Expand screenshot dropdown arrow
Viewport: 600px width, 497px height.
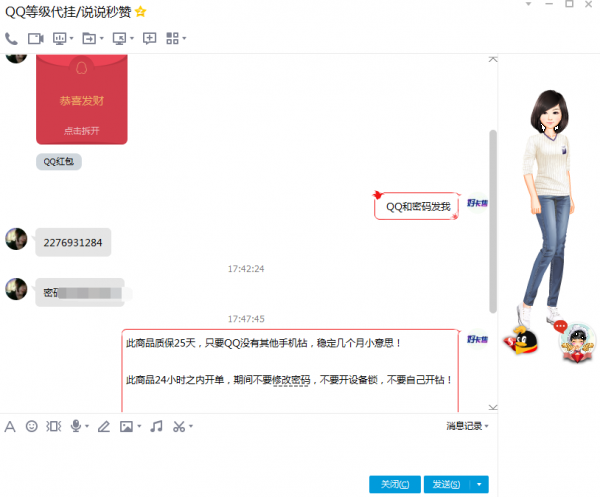[191, 426]
